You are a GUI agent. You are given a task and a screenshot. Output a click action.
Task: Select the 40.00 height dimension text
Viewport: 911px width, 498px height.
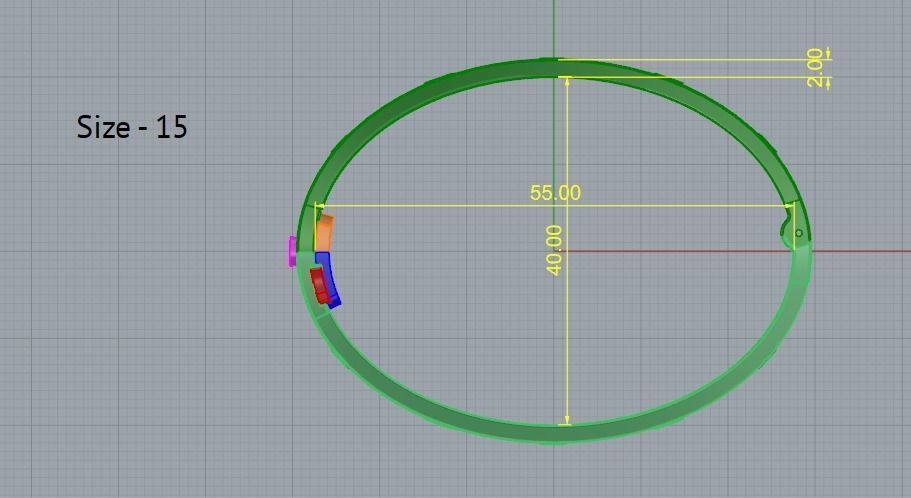(x=555, y=250)
